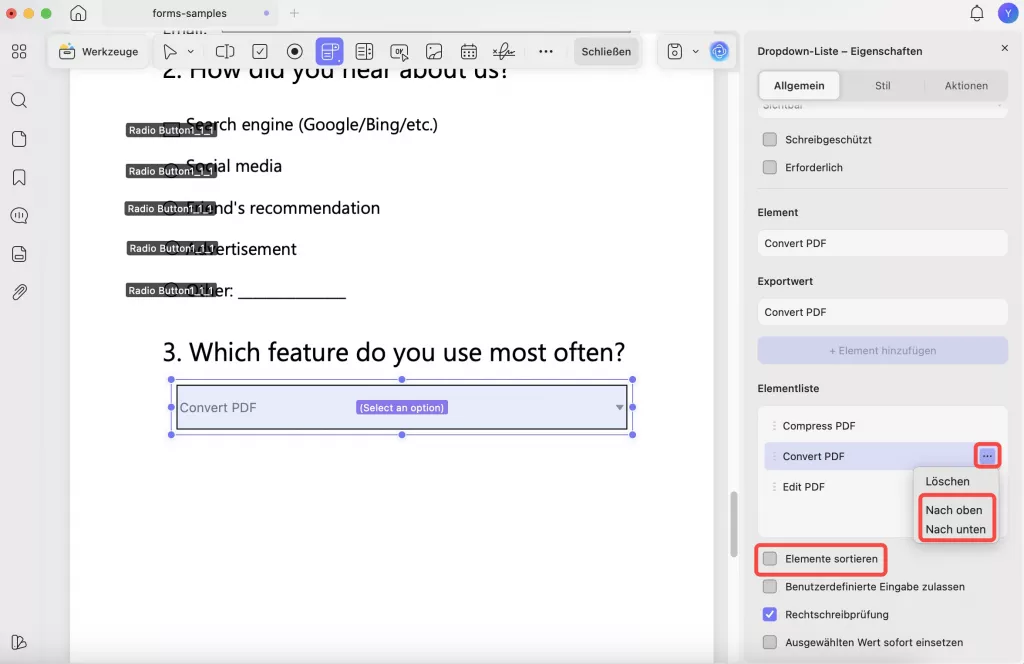The height and width of the screenshot is (664, 1024).
Task: Select radio field beside Search engine
Action: 171,130
